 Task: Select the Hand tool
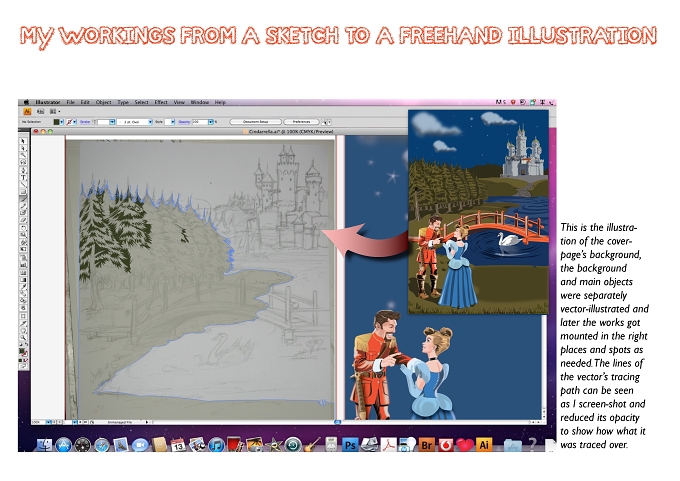click(23, 332)
